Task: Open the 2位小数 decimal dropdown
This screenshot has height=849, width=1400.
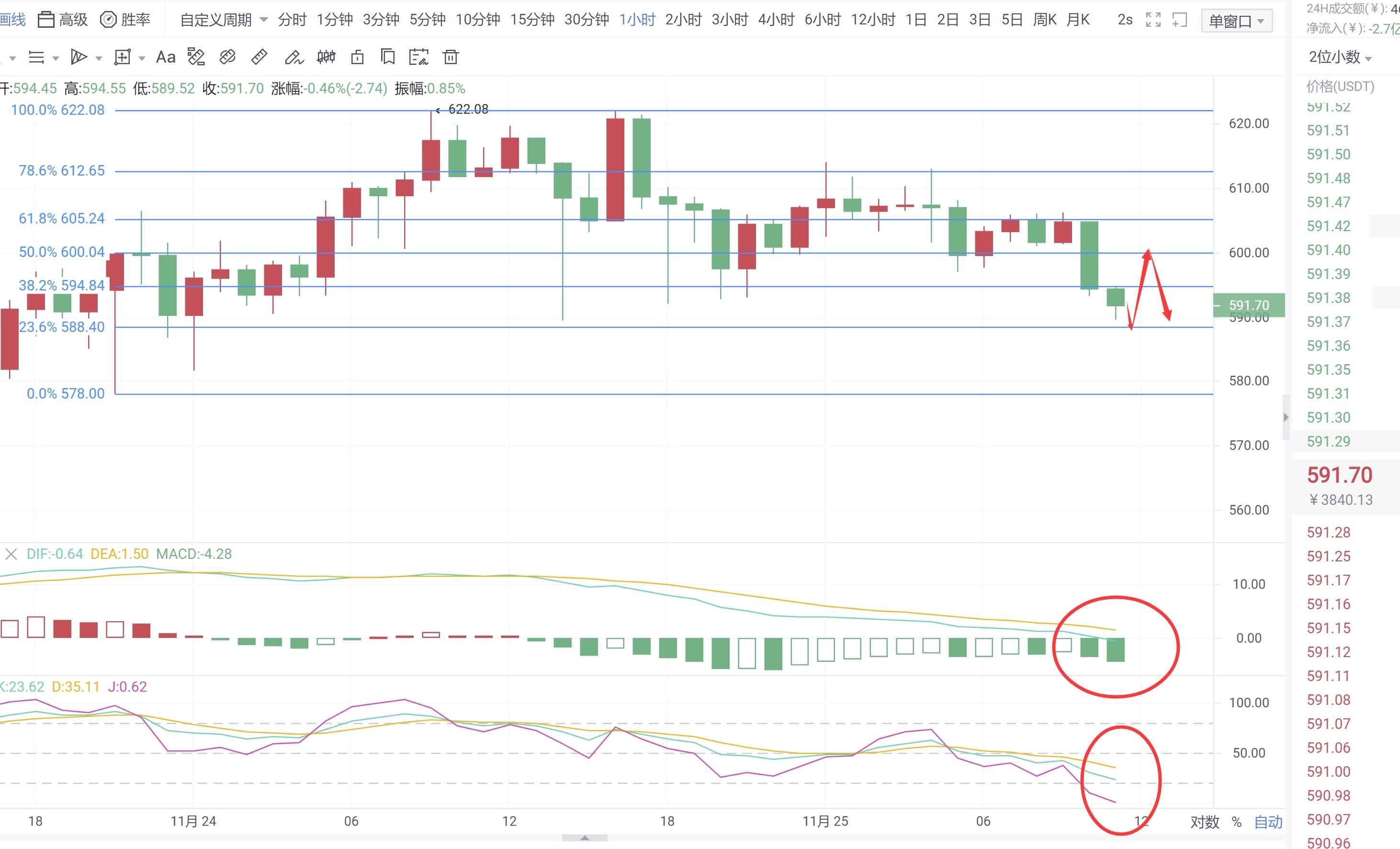Action: click(x=1340, y=57)
